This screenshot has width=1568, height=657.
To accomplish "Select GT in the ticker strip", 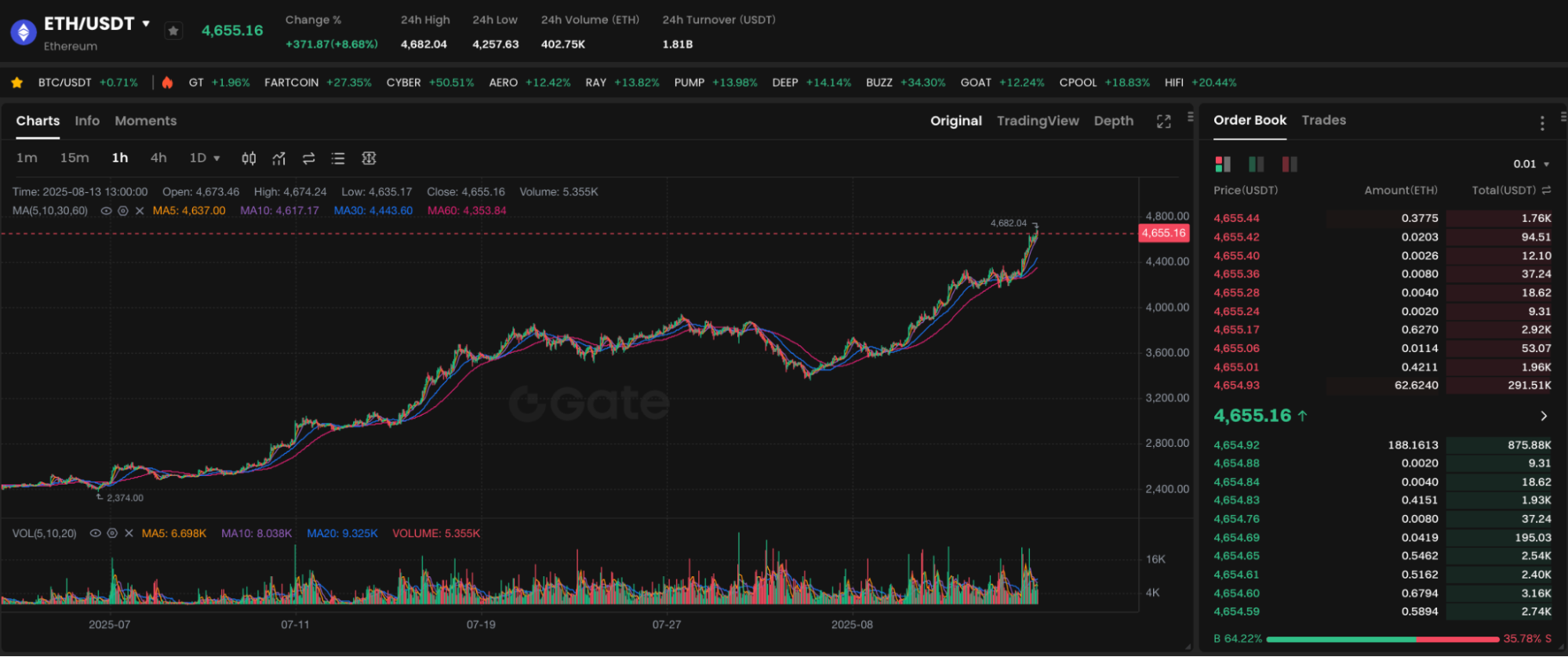I will coord(219,82).
